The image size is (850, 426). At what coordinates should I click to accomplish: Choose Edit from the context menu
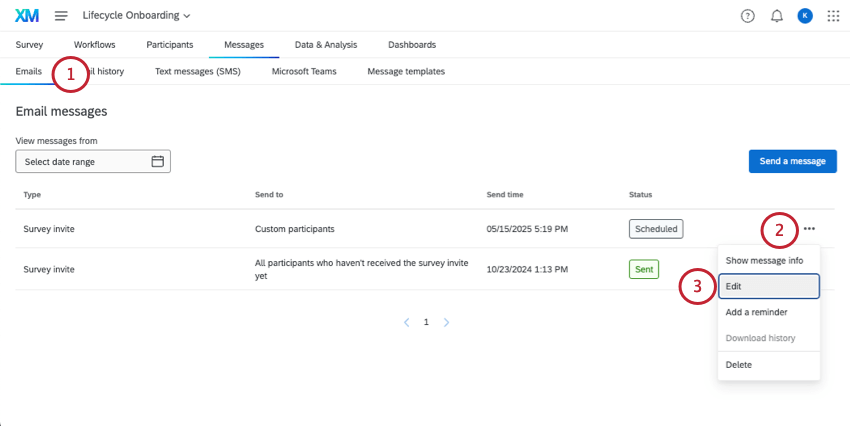pos(768,286)
